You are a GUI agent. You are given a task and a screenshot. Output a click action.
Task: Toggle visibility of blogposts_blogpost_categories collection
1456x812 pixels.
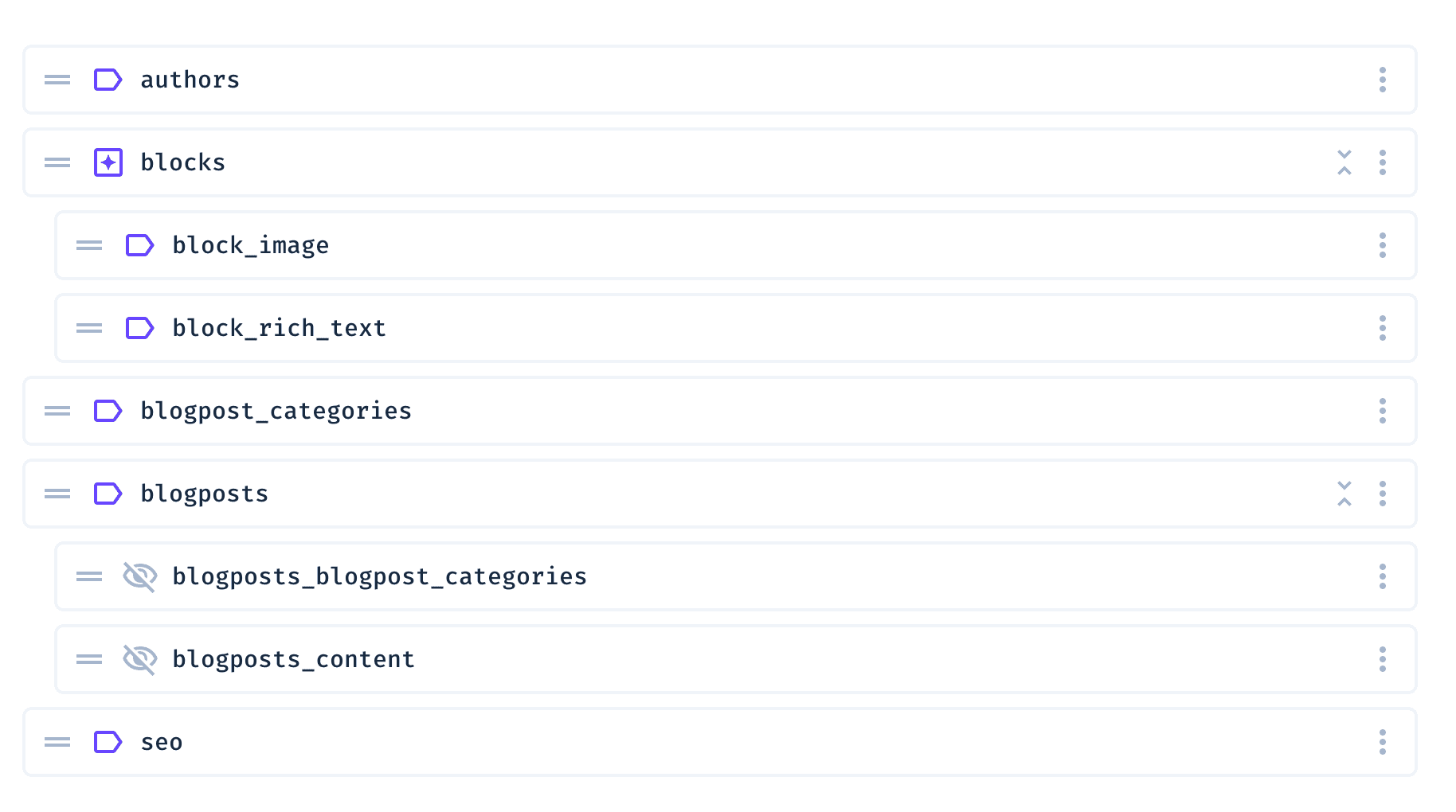(139, 576)
